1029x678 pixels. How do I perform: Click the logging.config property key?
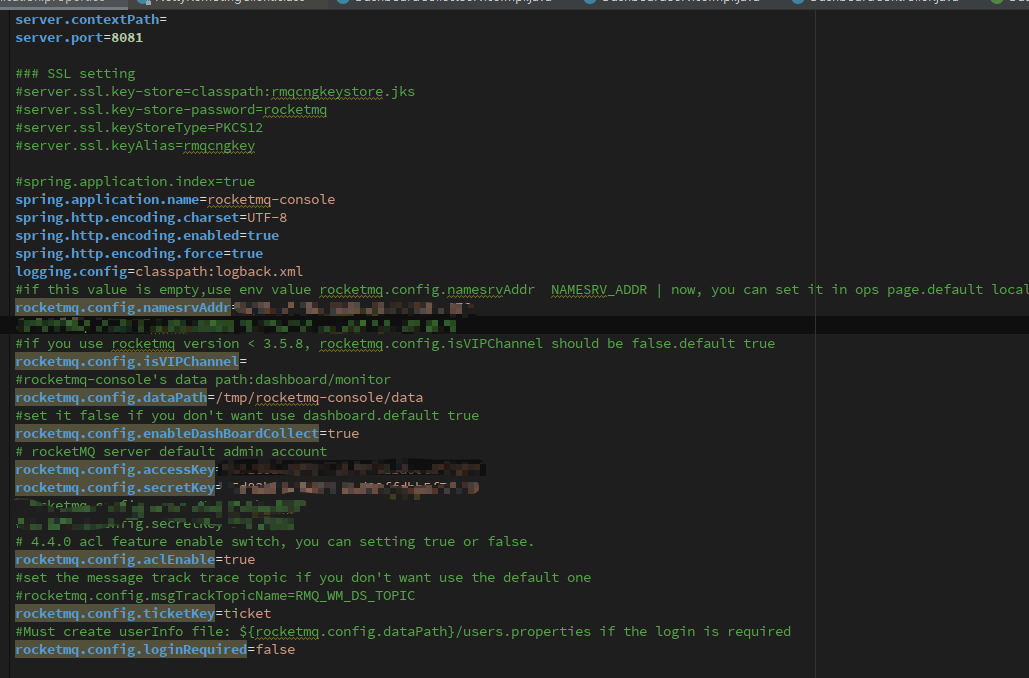point(72,271)
